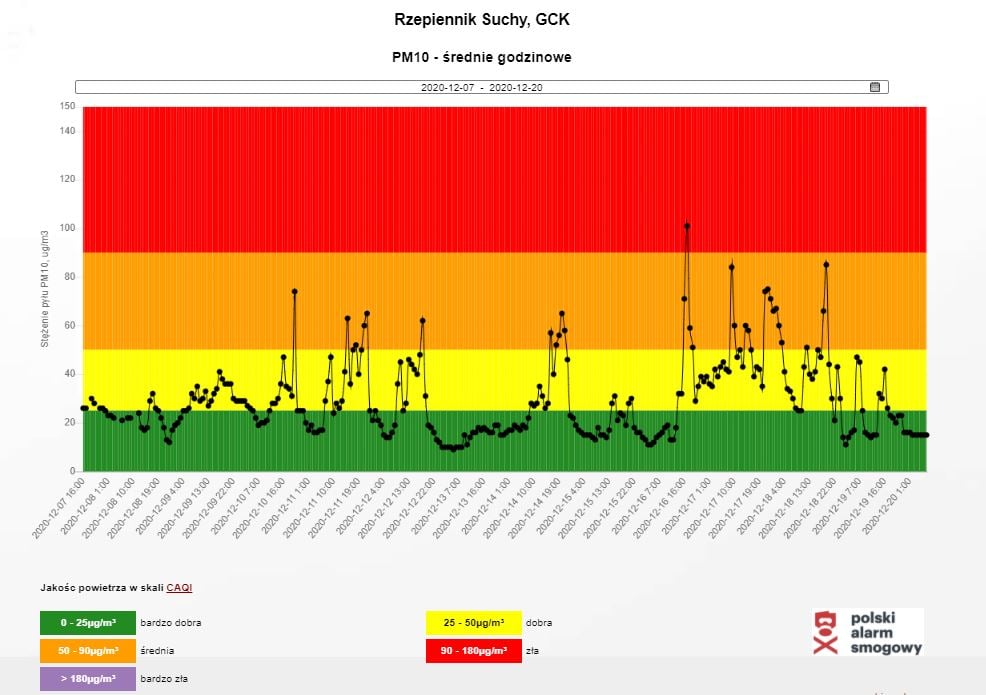Click the PM10 - średnie godzinowe subtitle
Image resolution: width=986 pixels, height=695 pixels.
(x=481, y=57)
